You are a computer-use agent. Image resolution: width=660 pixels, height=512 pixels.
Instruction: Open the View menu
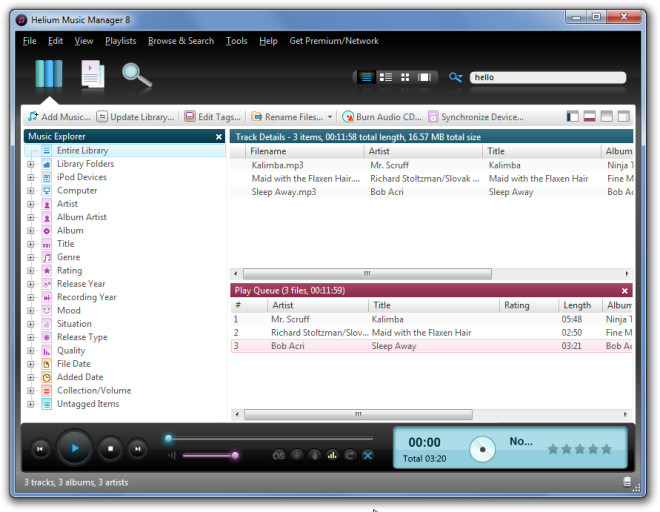pyautogui.click(x=84, y=41)
